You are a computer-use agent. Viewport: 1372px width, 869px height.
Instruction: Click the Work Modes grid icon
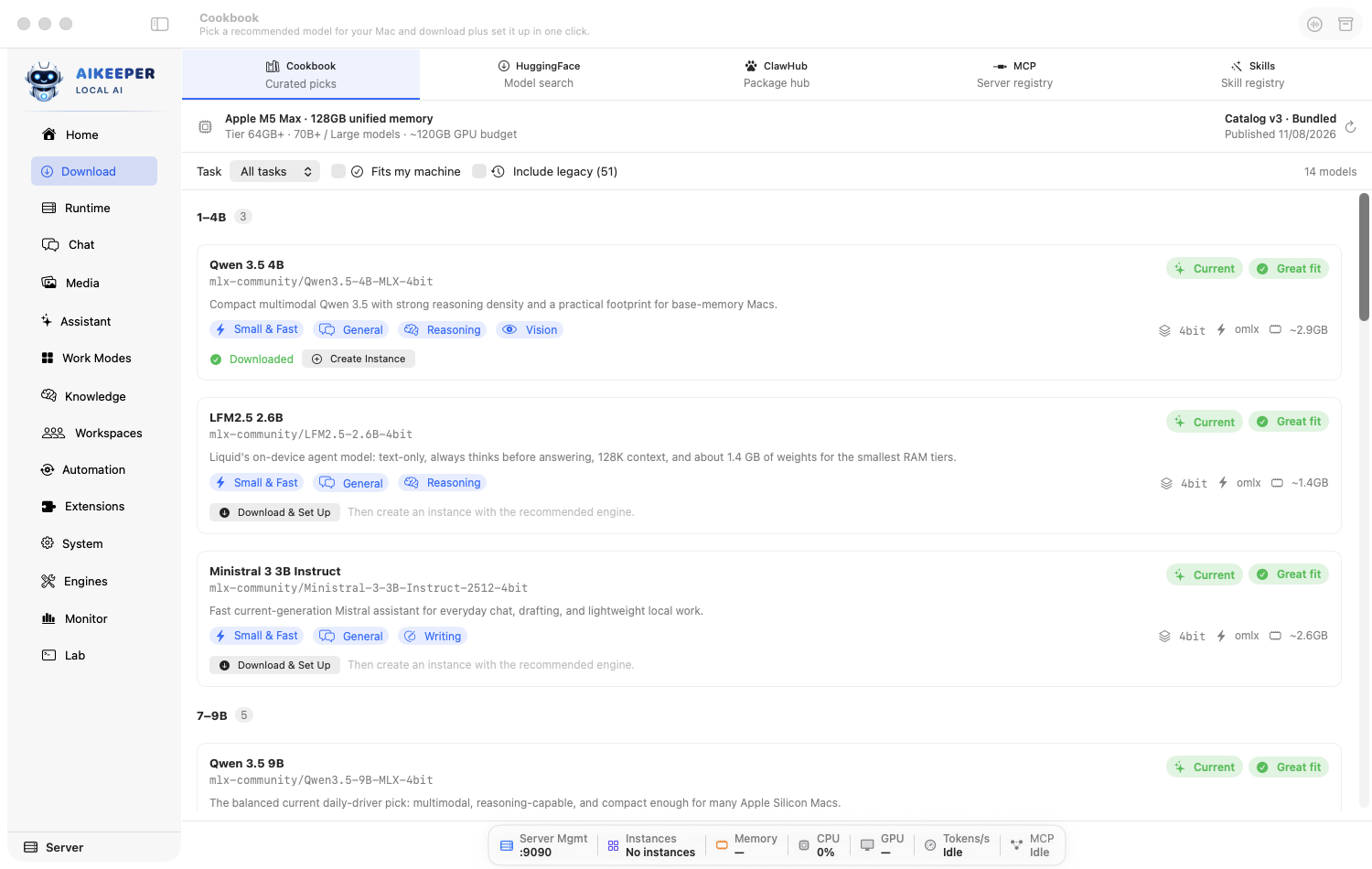(48, 358)
